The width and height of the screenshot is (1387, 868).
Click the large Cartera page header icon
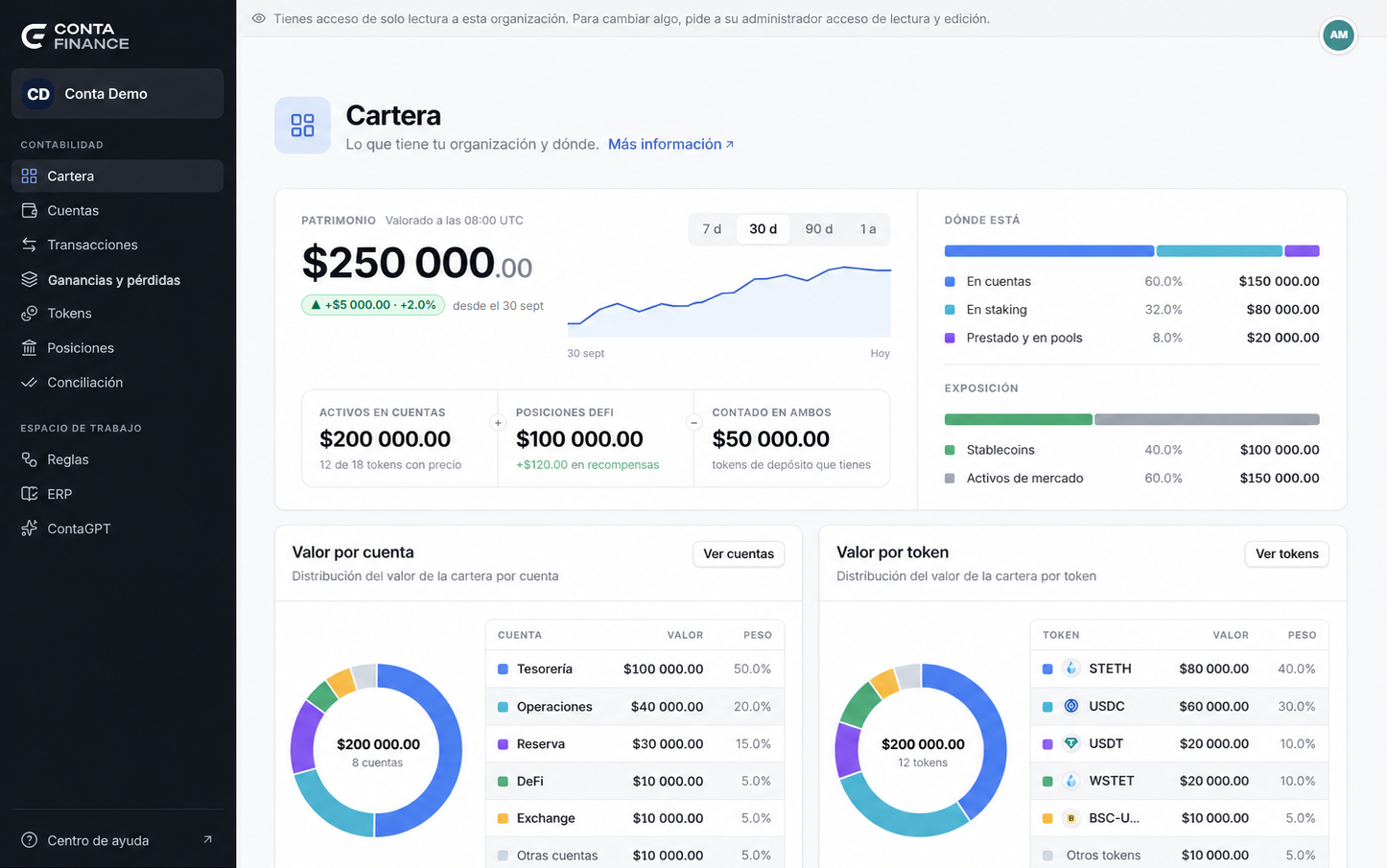click(x=303, y=126)
